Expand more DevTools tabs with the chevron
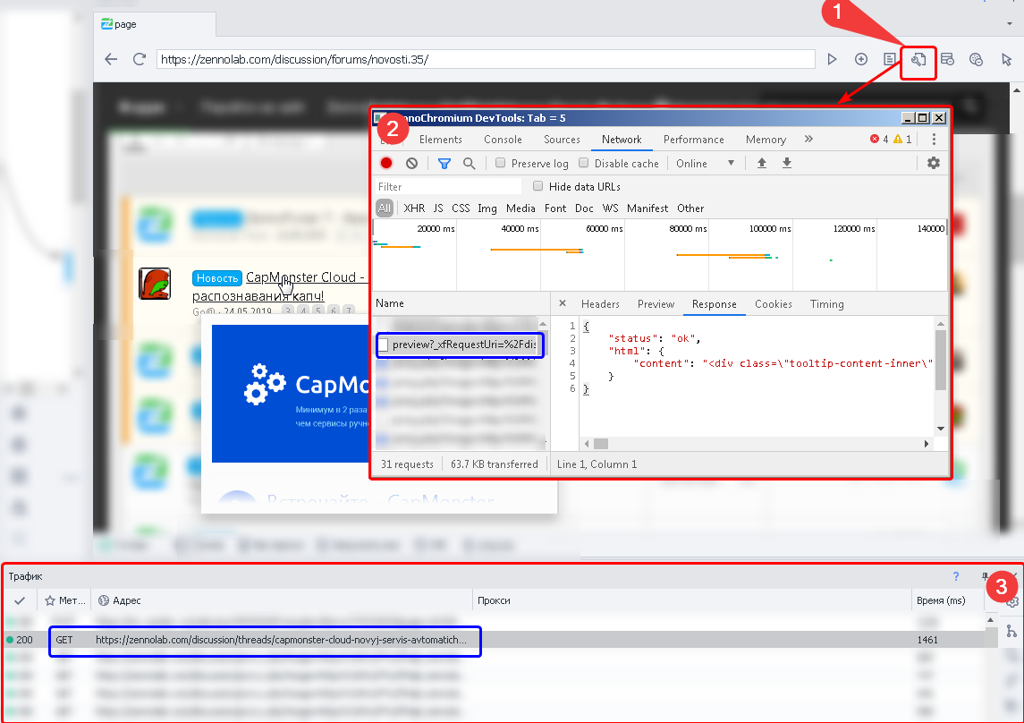 (808, 139)
